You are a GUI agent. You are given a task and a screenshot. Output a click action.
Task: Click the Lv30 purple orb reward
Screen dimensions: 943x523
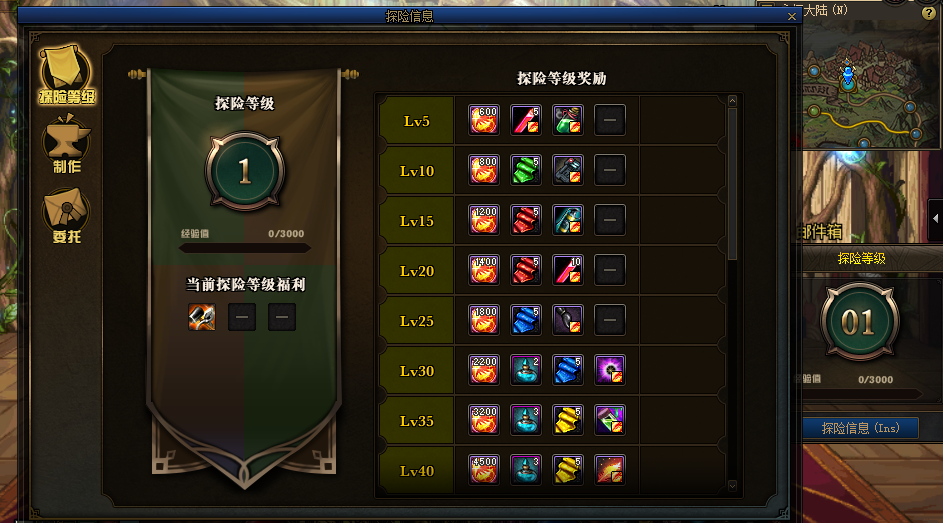coord(609,370)
